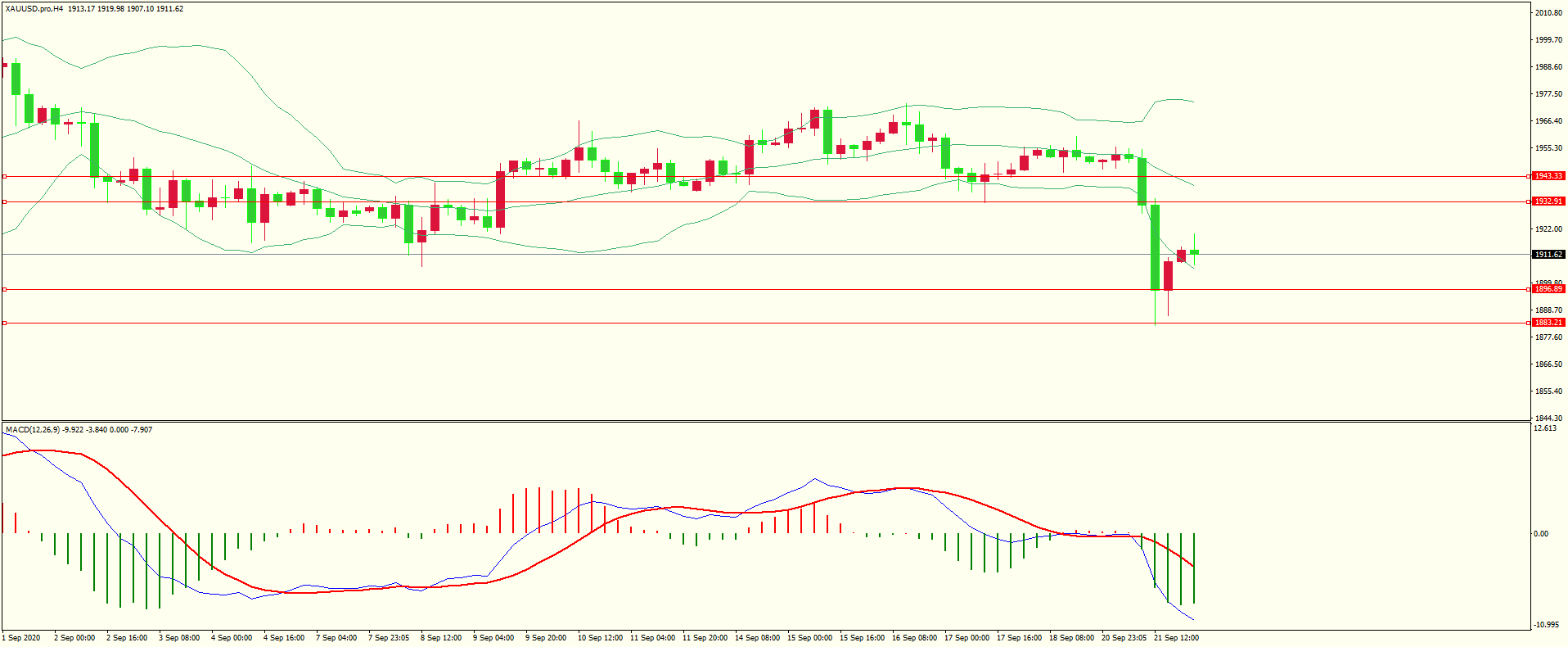Click the 1966.40 price scale label
The width and height of the screenshot is (1568, 647).
1549,121
